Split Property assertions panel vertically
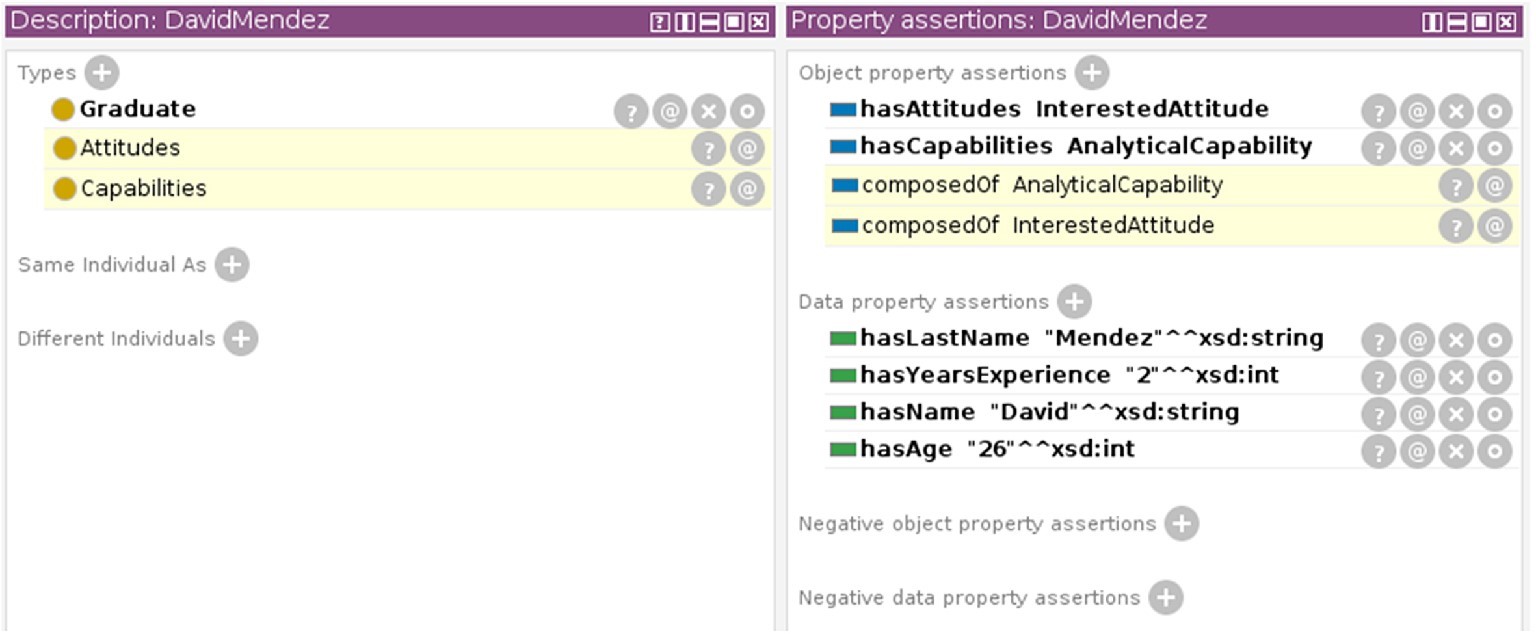The width and height of the screenshot is (1536, 634). click(1432, 22)
